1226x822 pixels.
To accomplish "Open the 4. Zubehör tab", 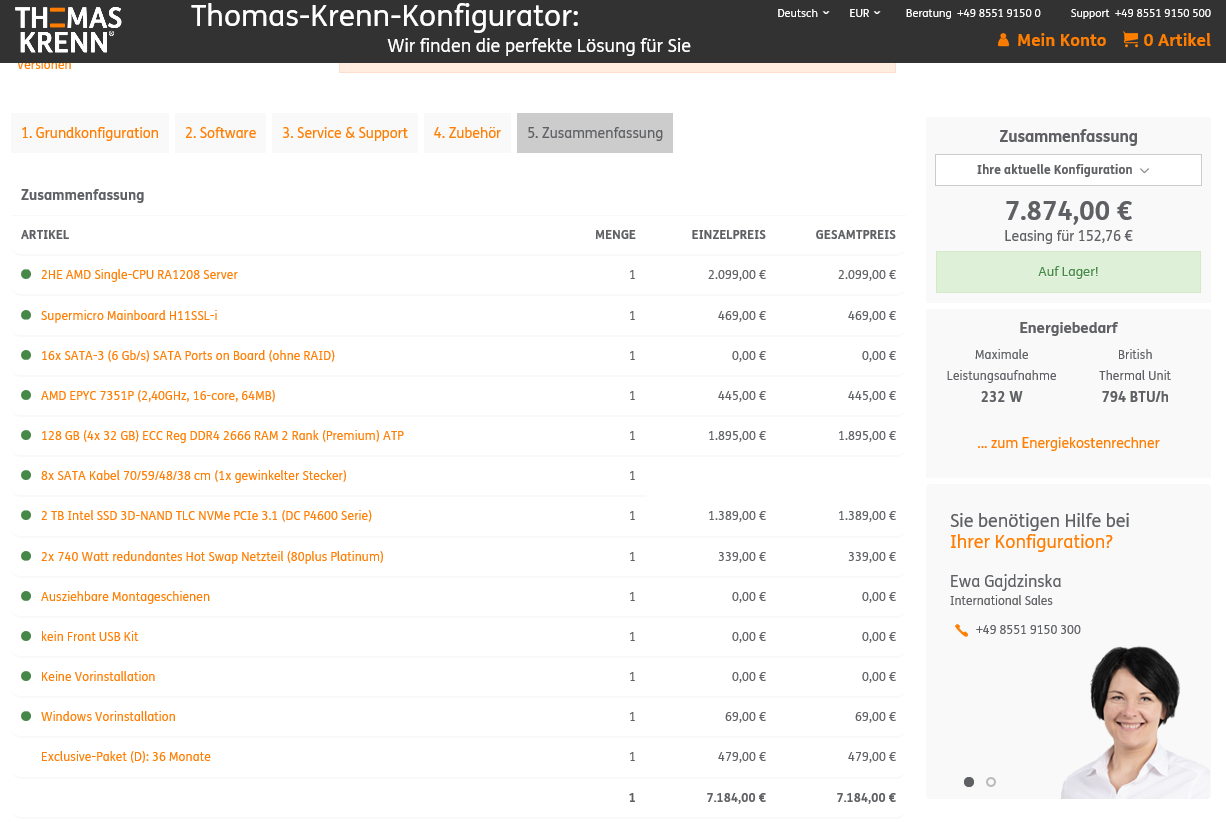I will pos(467,133).
